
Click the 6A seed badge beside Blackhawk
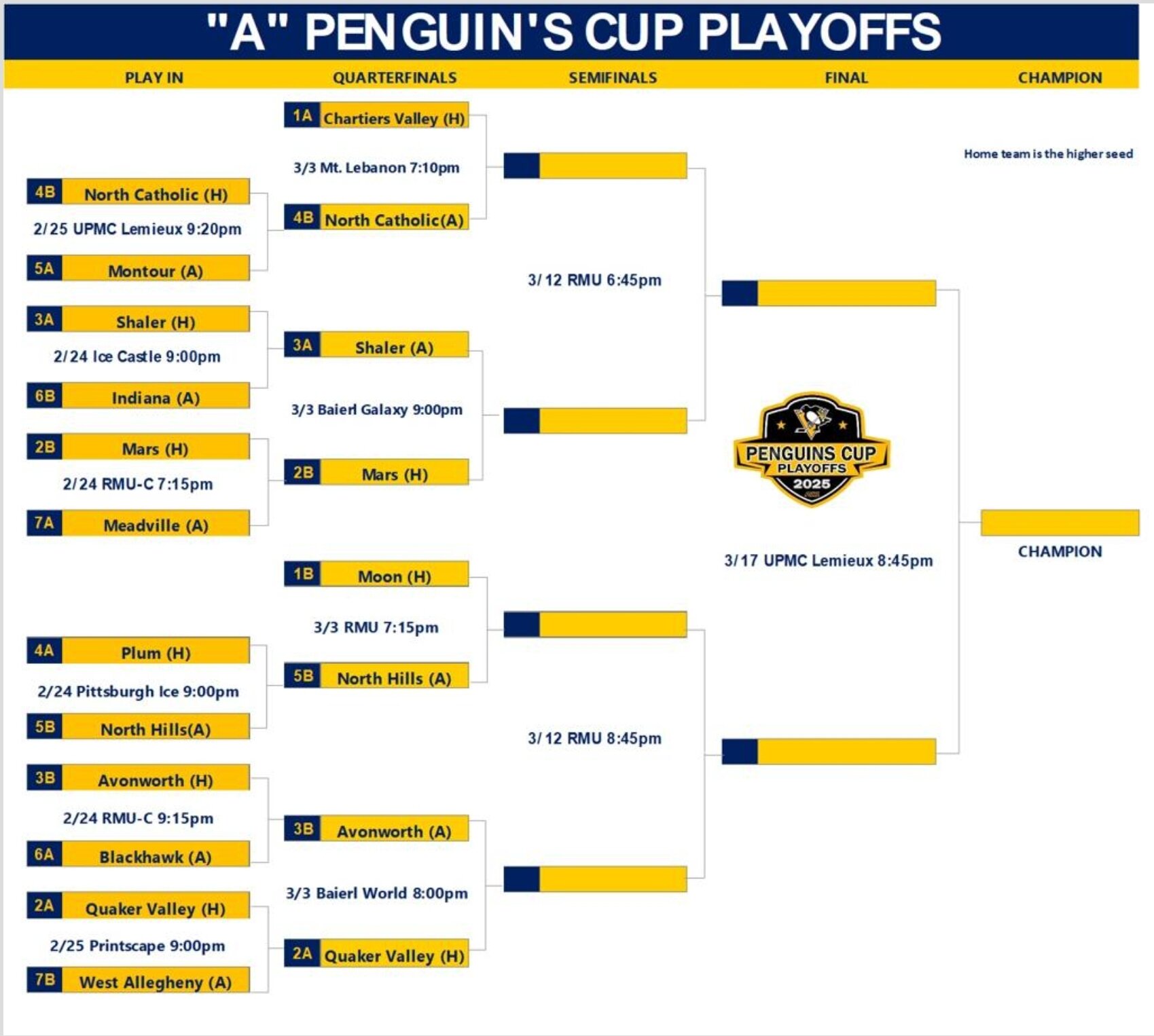click(x=45, y=854)
